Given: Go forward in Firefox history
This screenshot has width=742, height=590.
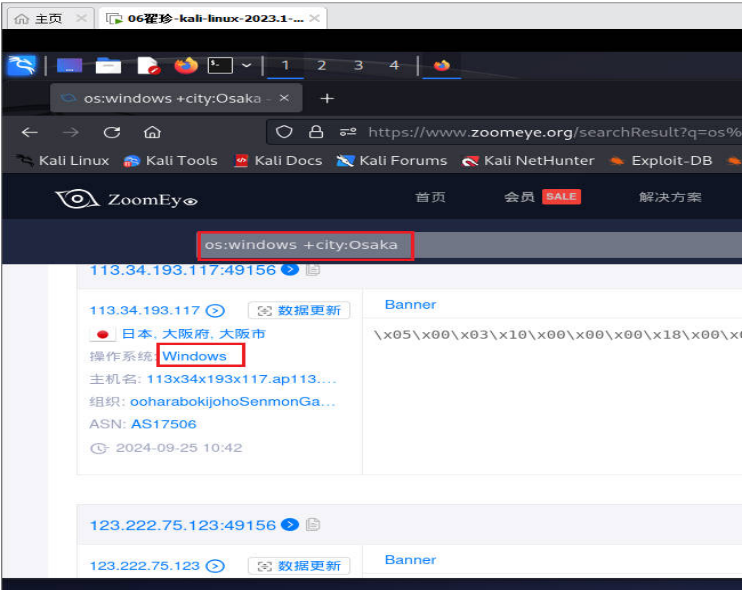Looking at the screenshot, I should (71, 132).
